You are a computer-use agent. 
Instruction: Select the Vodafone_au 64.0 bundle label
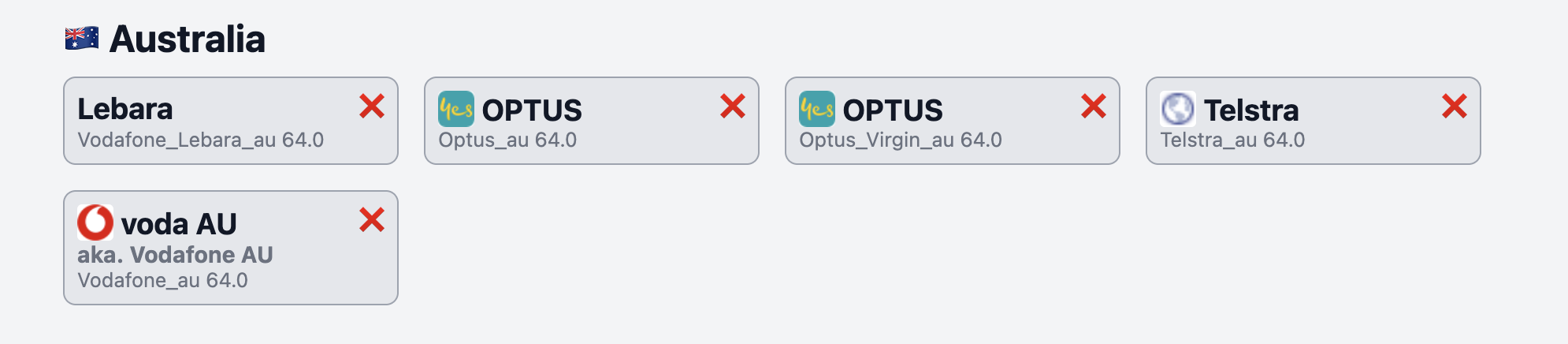pyautogui.click(x=162, y=281)
